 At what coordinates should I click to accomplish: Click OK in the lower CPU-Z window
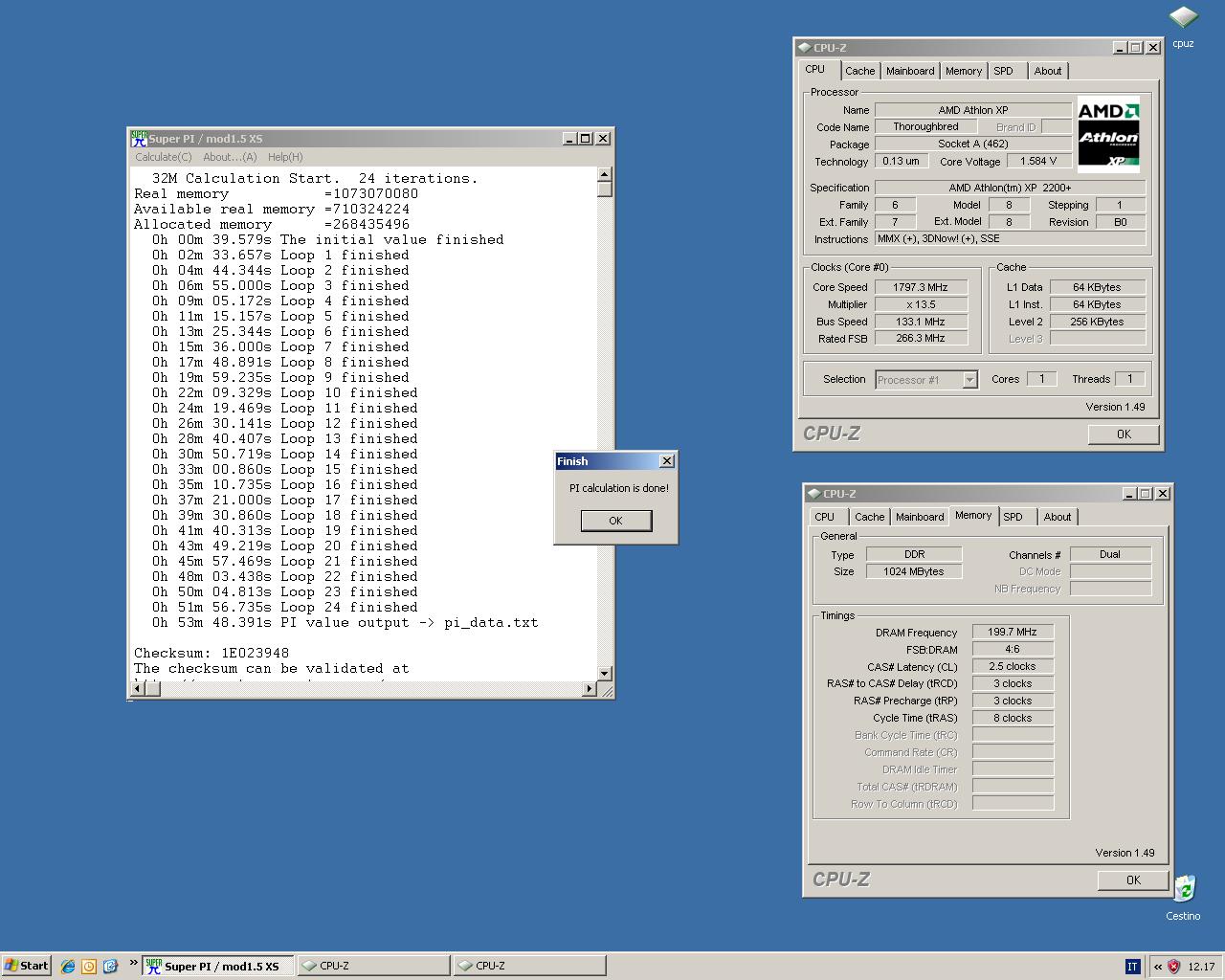click(1133, 880)
